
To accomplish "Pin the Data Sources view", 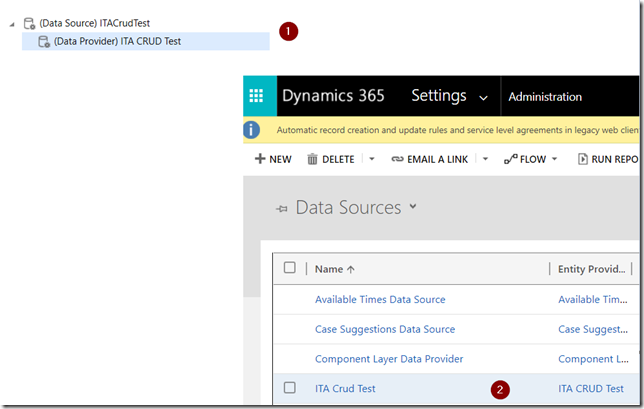I will point(282,209).
